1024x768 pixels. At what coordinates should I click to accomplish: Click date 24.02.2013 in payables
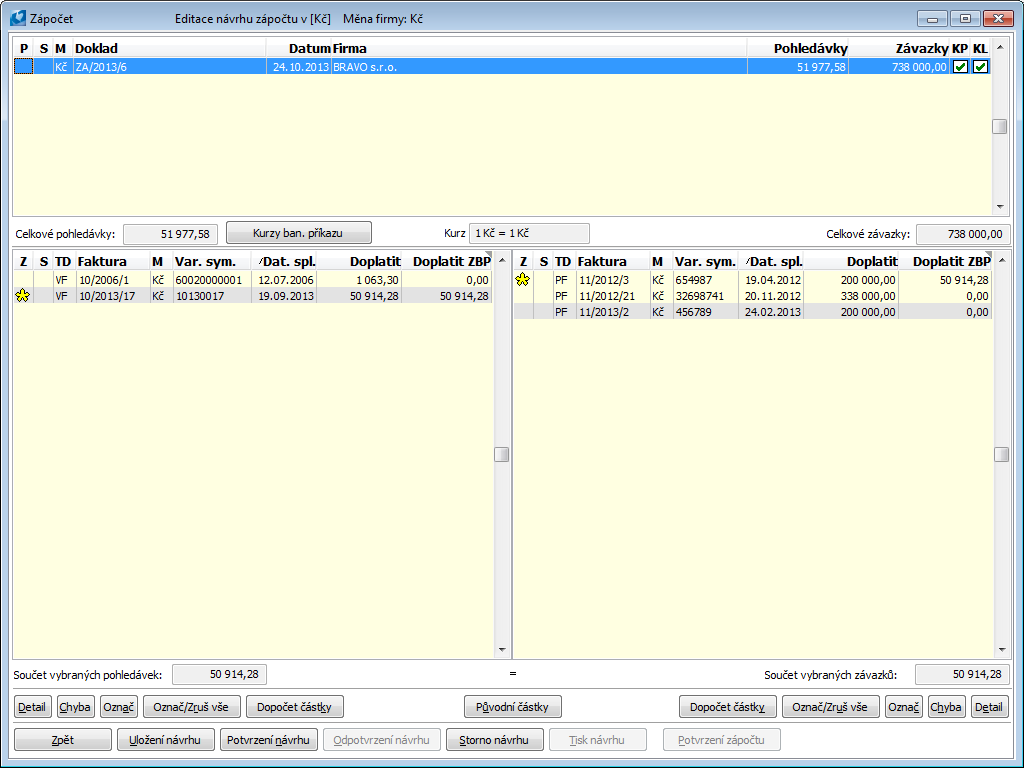point(773,312)
